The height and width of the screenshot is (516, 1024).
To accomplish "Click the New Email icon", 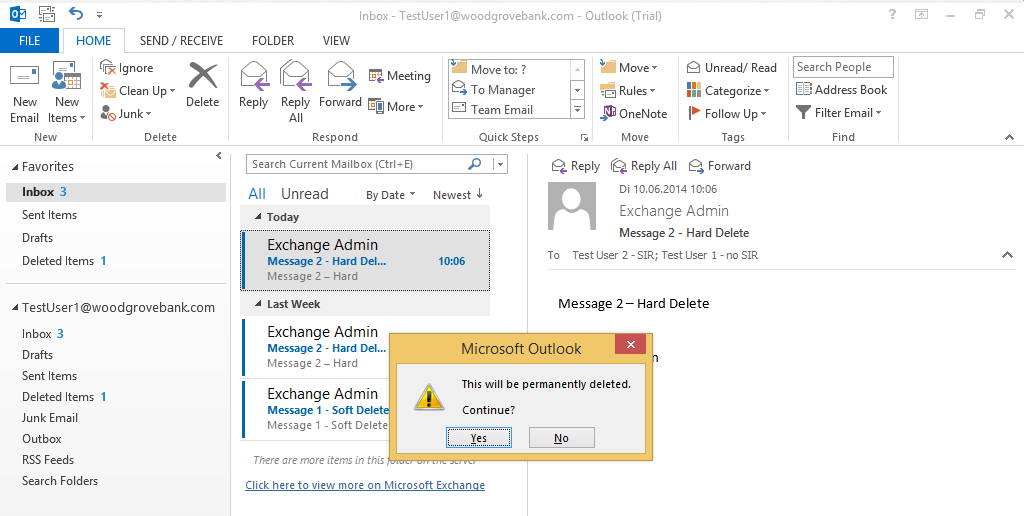I will [x=24, y=76].
